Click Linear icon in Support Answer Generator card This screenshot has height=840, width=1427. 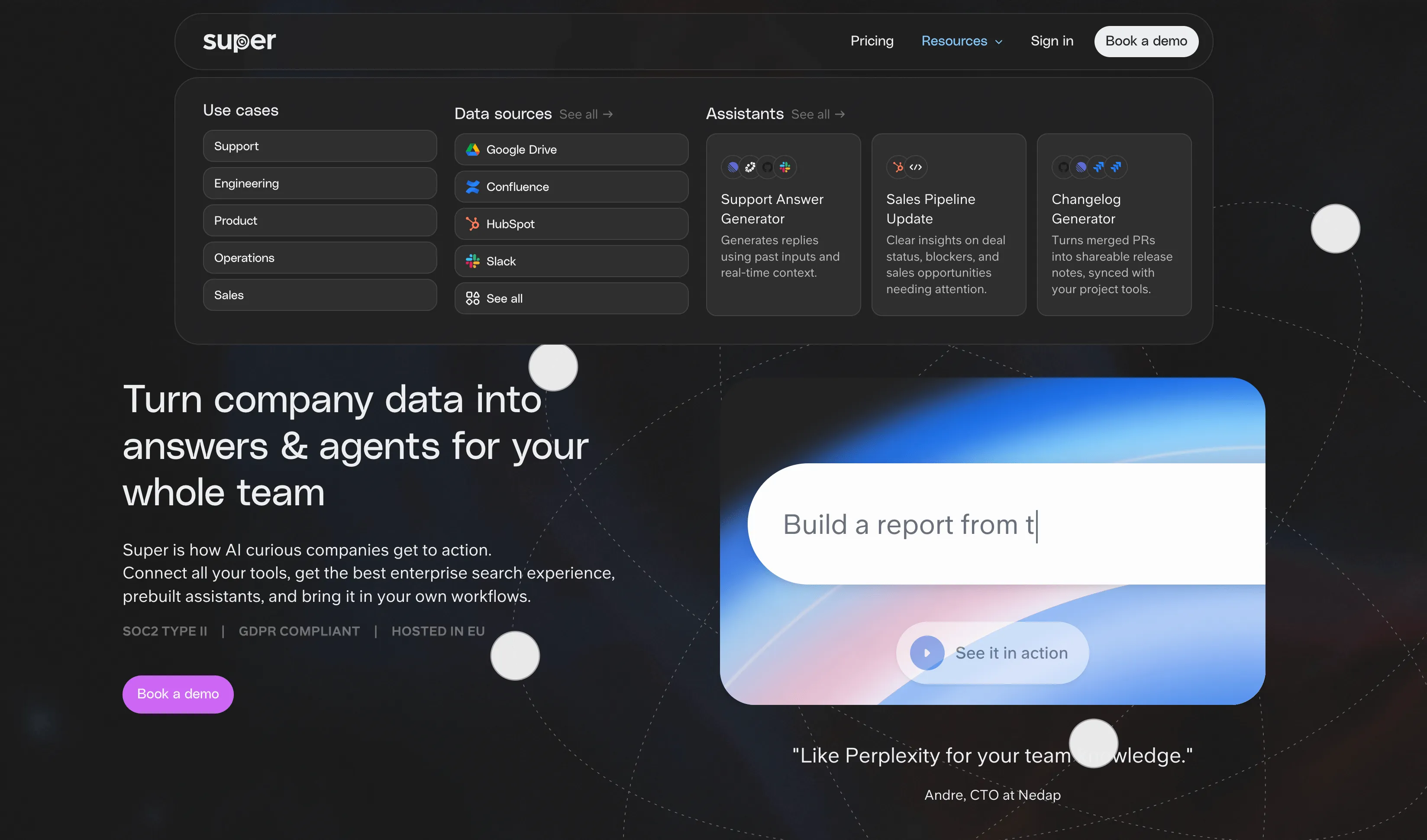[x=733, y=167]
